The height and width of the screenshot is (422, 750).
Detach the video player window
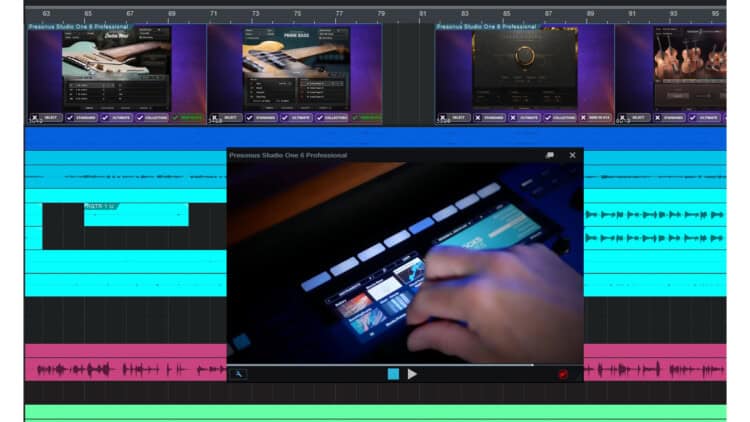(550, 155)
